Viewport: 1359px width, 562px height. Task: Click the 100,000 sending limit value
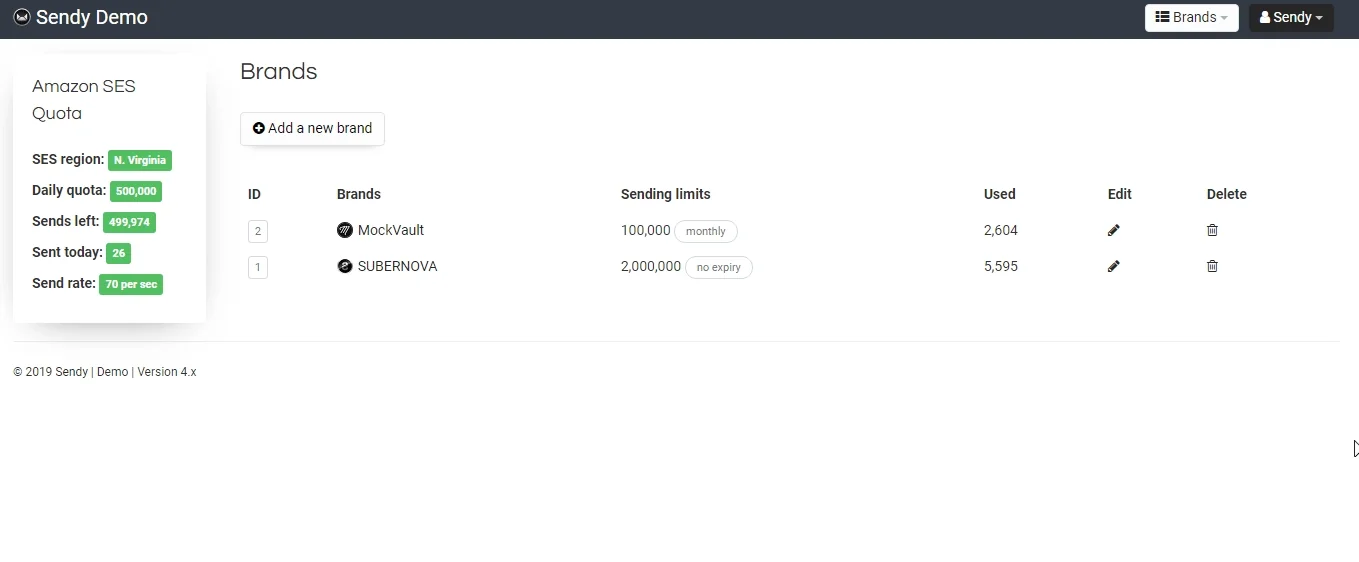[x=646, y=230]
